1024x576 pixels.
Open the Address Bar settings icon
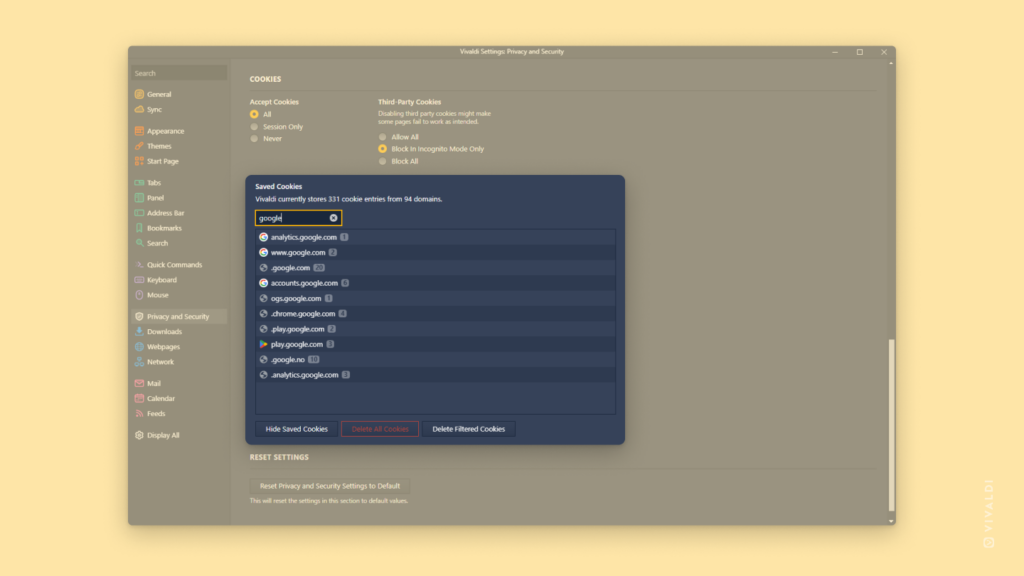coord(139,212)
